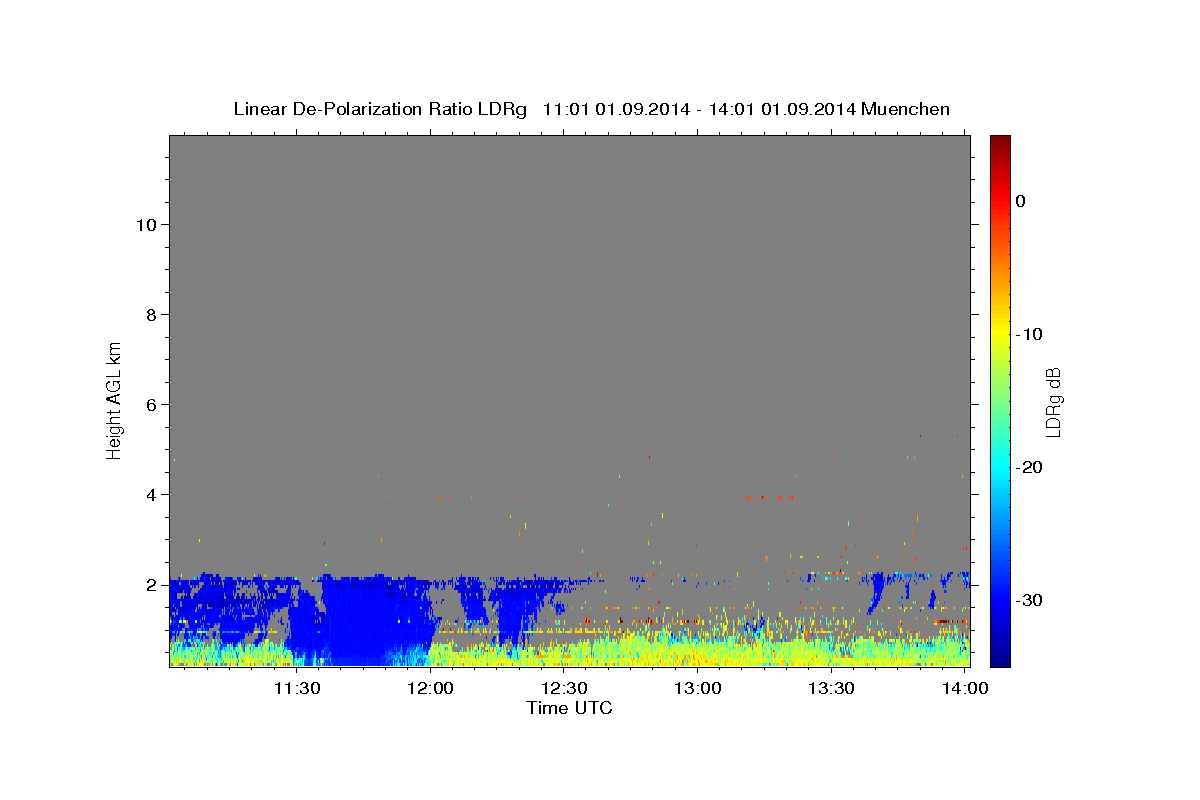
Task: Click the colorbar label '0'
Action: 1021,201
